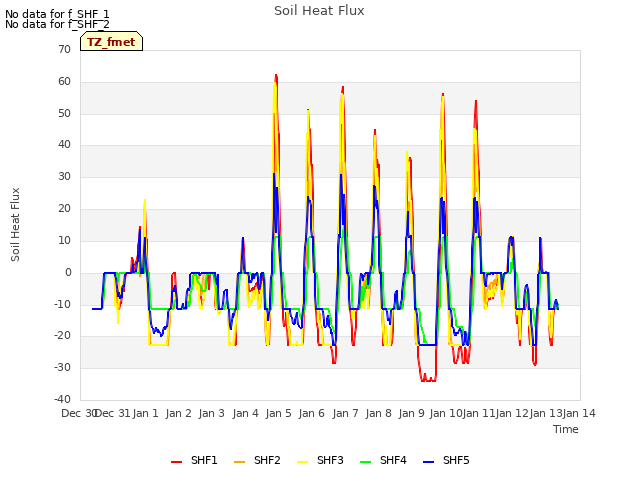The height and width of the screenshot is (480, 640).
Task: Click the Jan 9 x-axis tick label
Action: (411, 413)
